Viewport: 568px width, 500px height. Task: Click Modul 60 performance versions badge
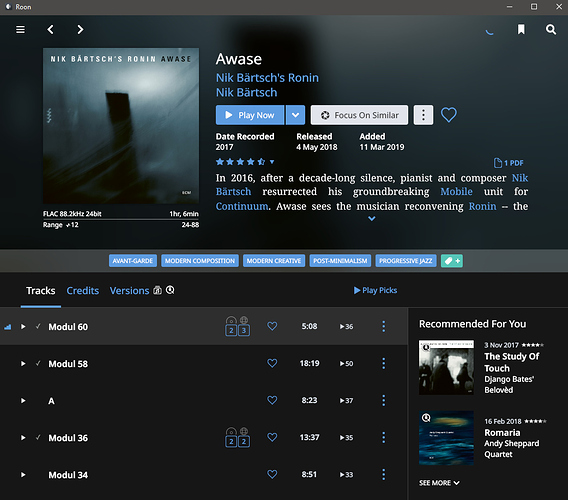coord(237,326)
